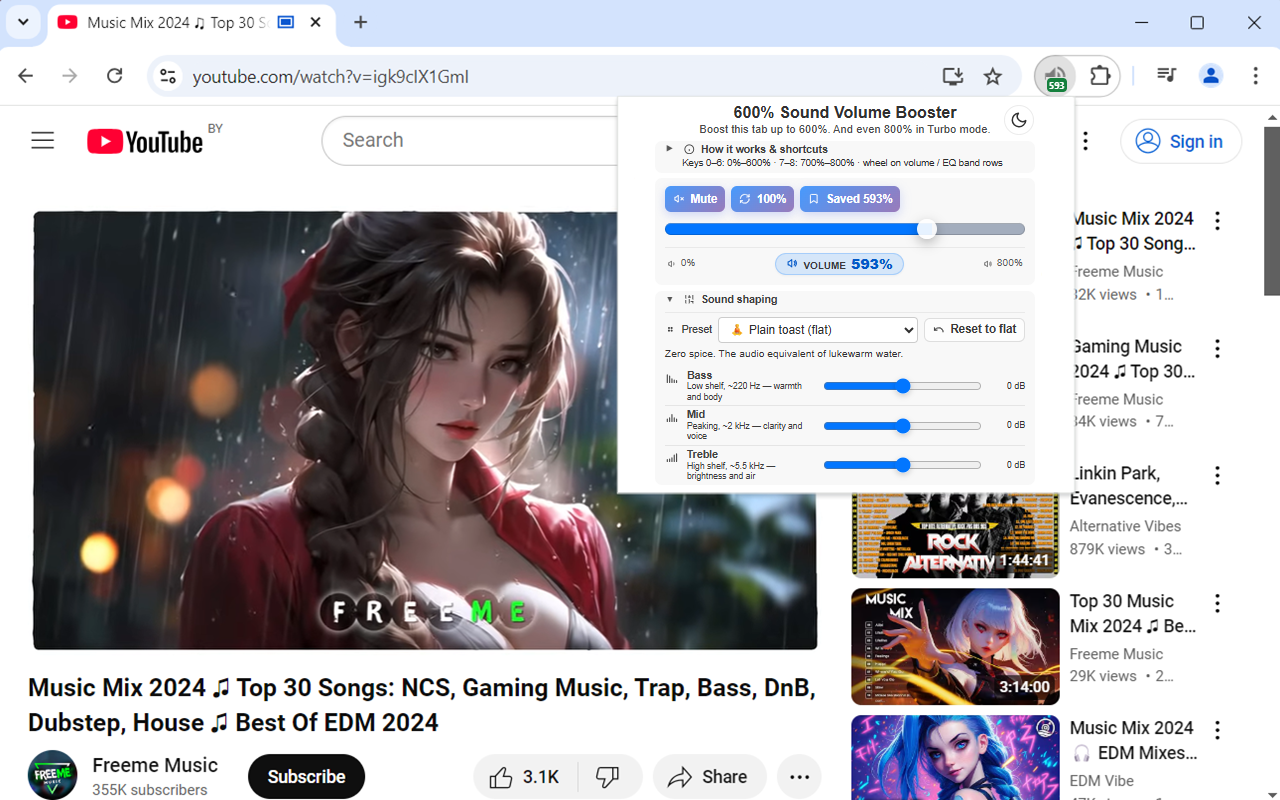Click the EDM Vibe channel name

coord(1101,781)
